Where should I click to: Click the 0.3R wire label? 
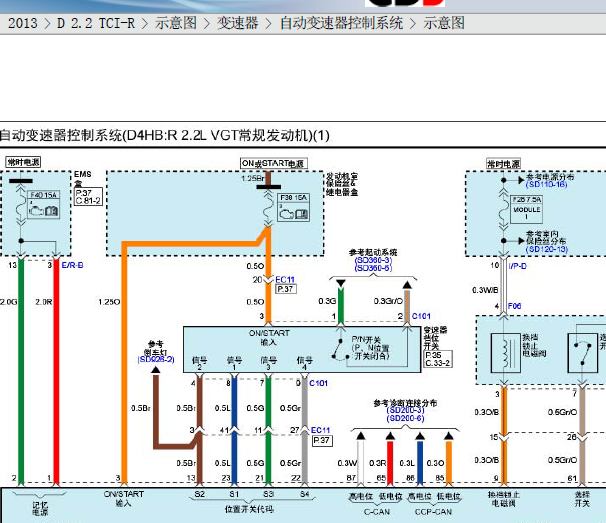[377, 463]
